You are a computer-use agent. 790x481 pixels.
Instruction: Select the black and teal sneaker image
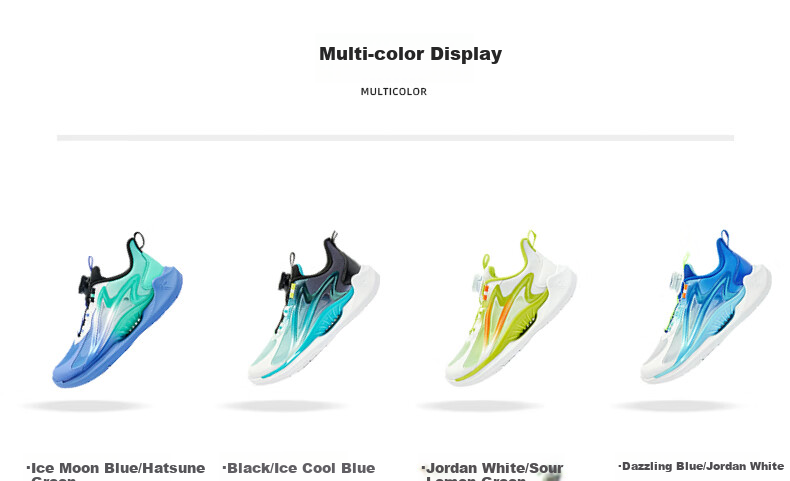click(314, 308)
